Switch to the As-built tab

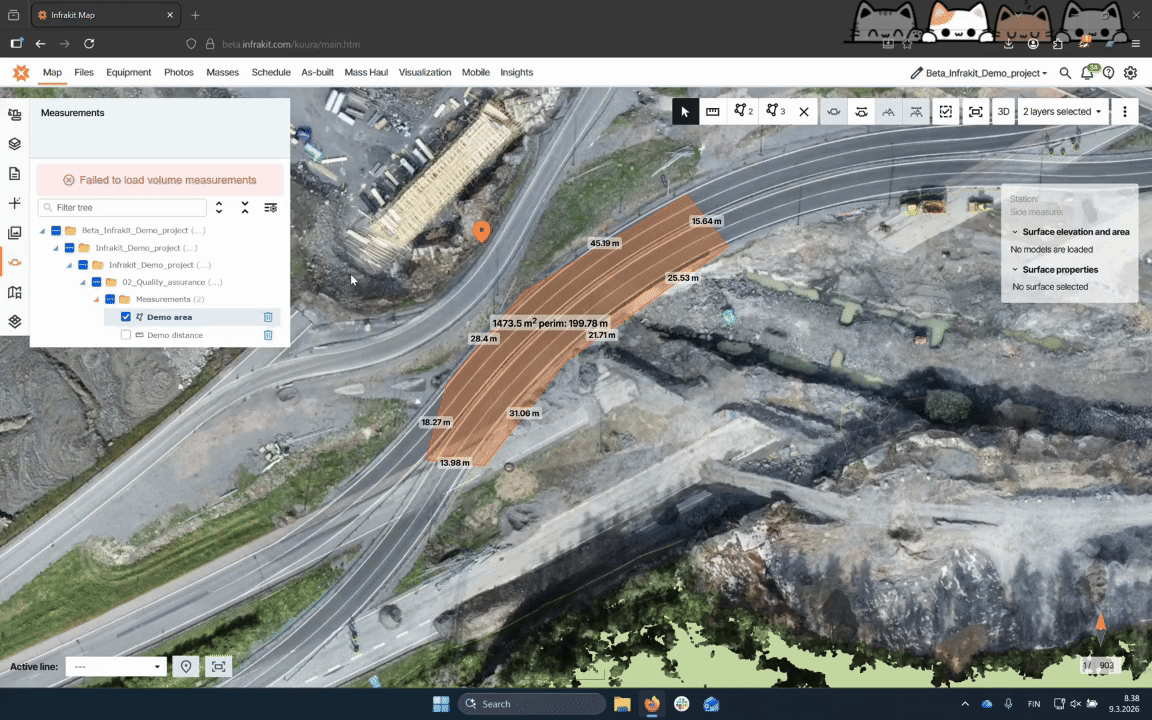coord(317,73)
